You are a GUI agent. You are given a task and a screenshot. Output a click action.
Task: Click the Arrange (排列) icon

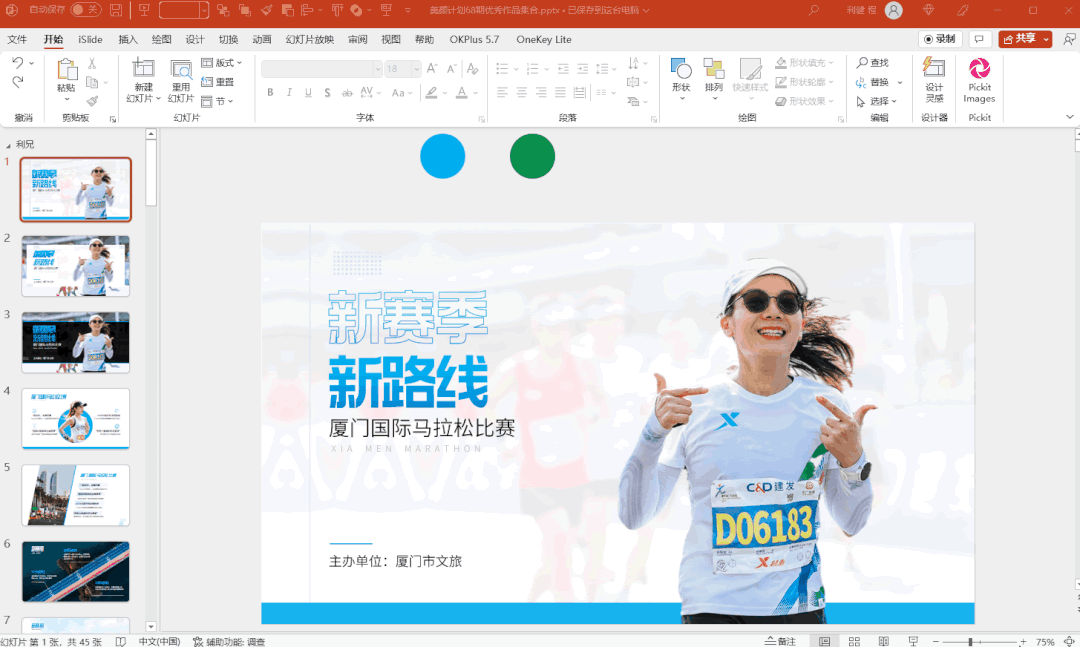(713, 70)
